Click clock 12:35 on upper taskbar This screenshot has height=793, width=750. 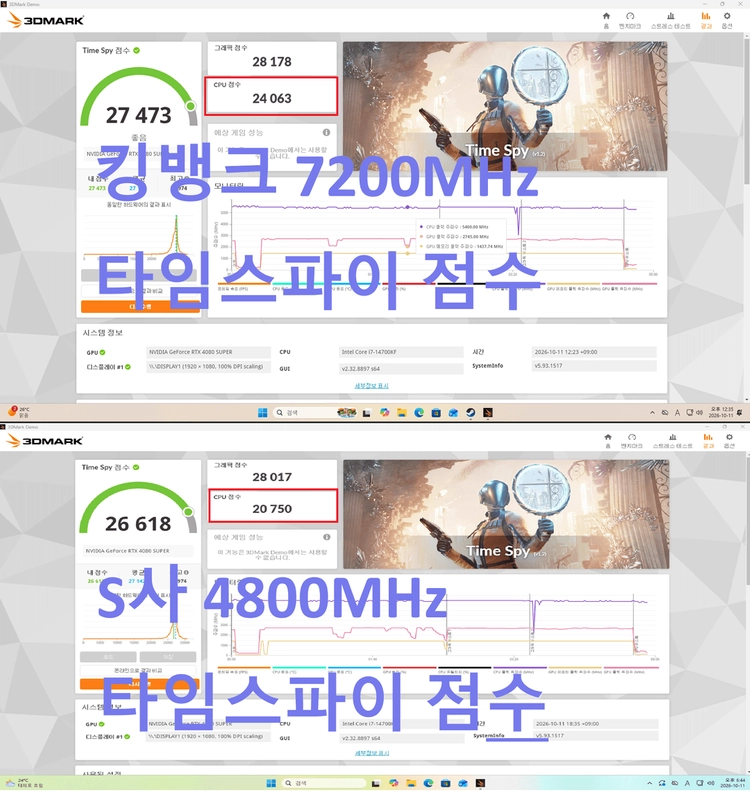(721, 412)
